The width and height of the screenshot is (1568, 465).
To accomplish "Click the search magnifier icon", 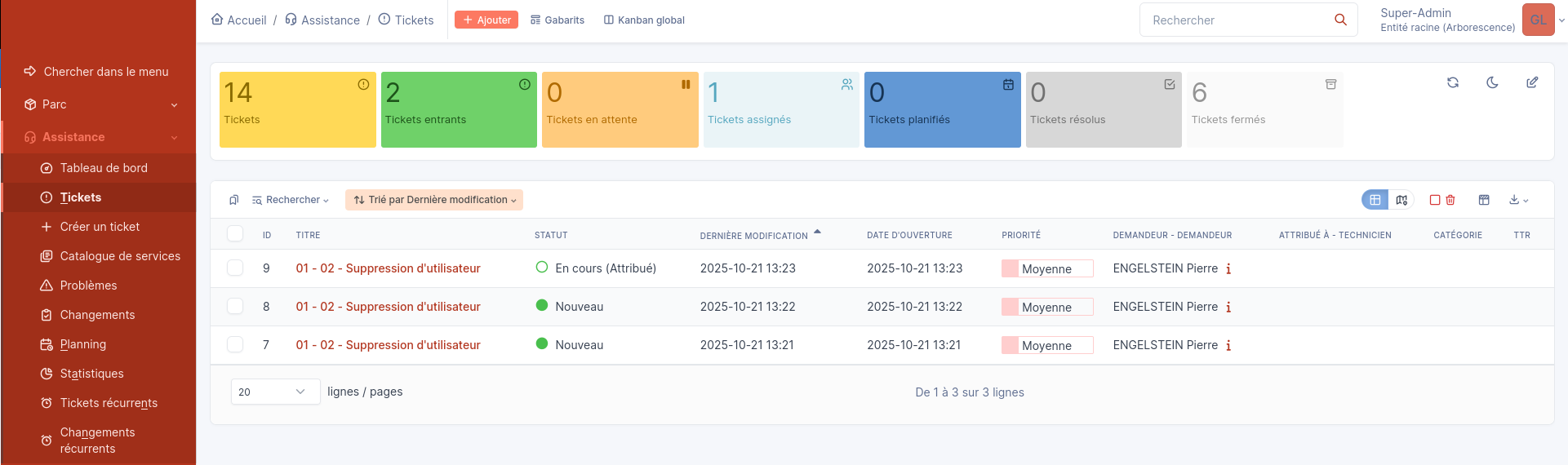I will coord(1340,20).
